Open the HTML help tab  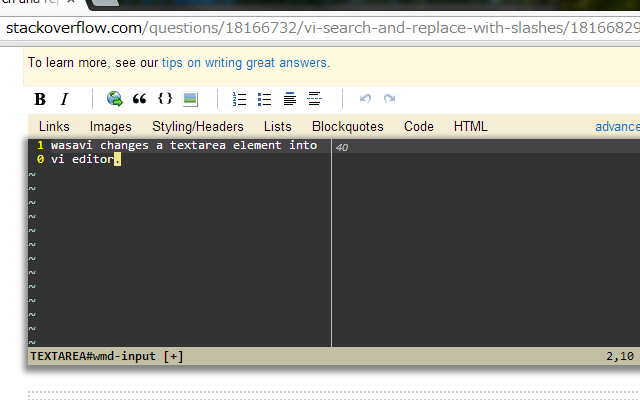(471, 127)
